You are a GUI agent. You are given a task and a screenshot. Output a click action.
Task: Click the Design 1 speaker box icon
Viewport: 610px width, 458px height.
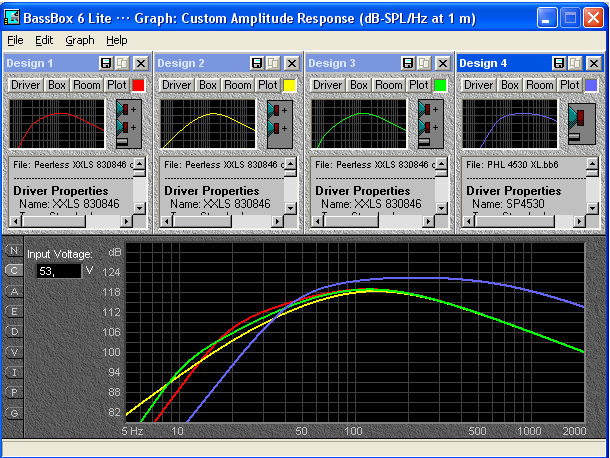click(129, 124)
